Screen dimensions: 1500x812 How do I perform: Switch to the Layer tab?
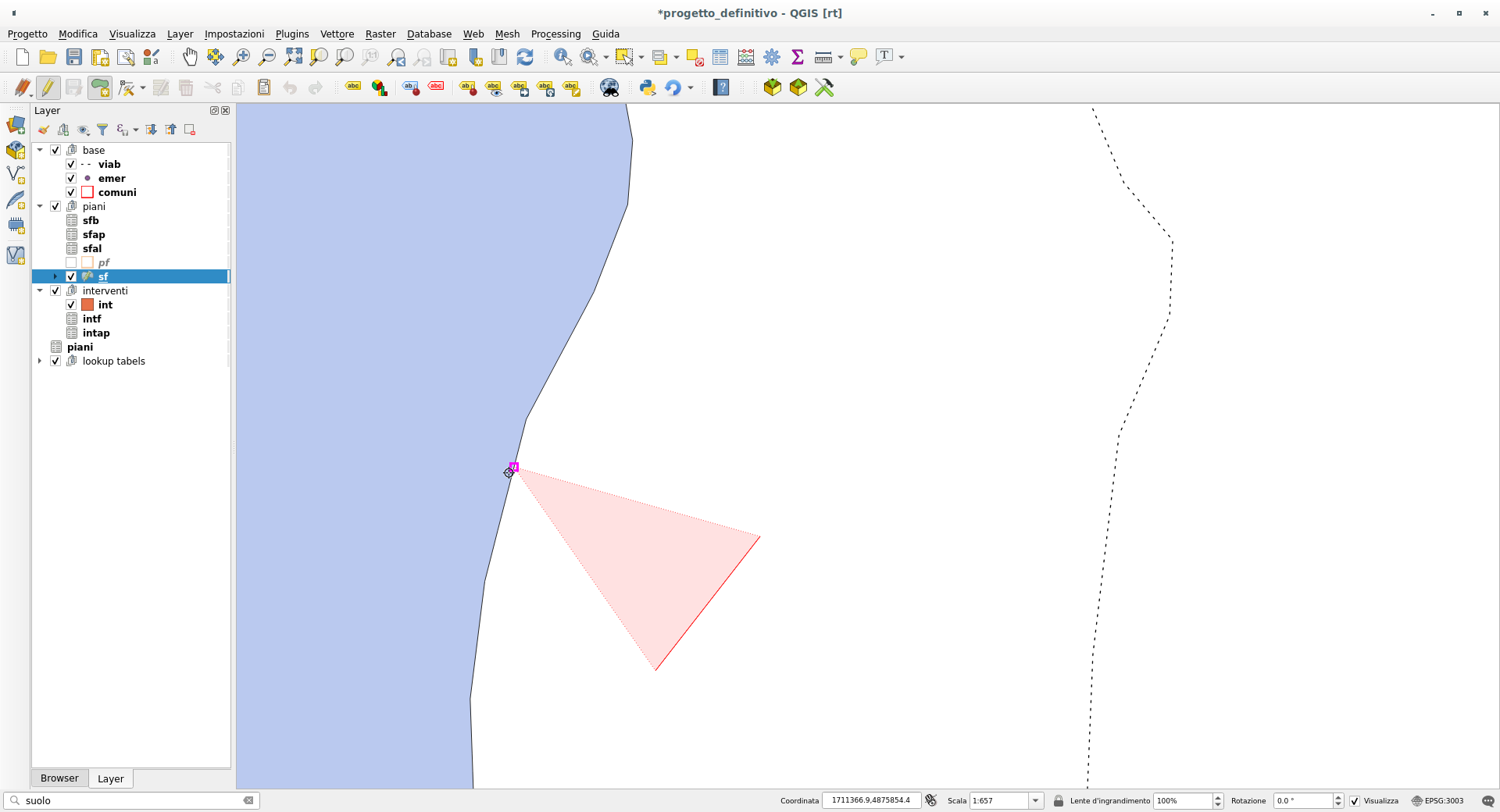[110, 779]
